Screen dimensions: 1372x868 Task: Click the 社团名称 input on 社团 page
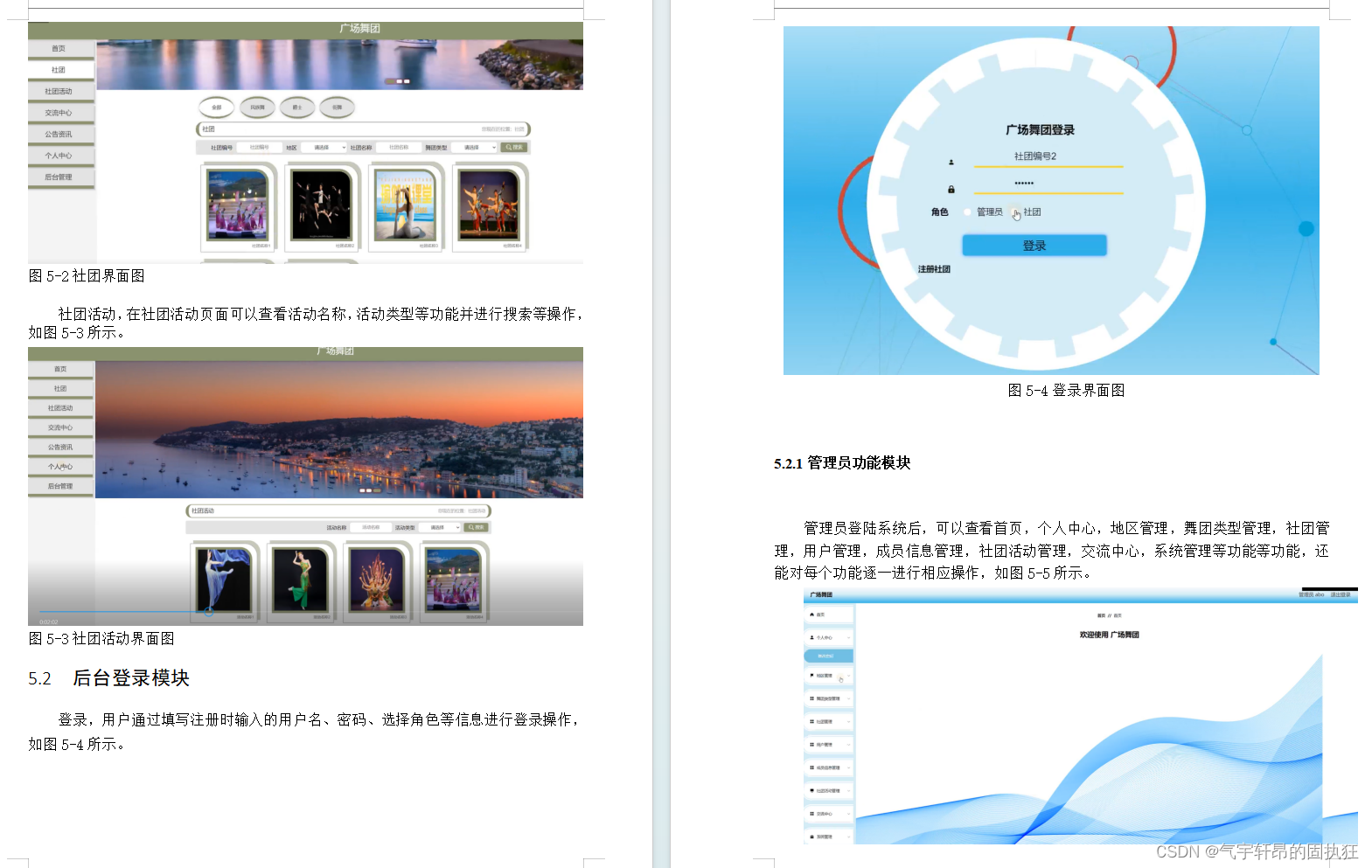click(x=399, y=148)
